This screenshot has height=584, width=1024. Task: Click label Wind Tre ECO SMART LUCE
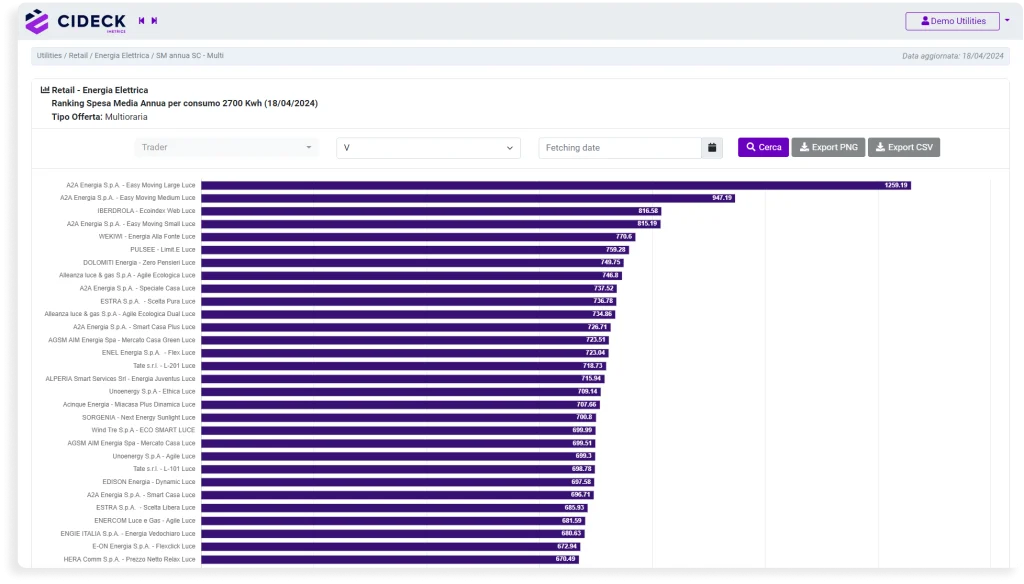coord(143,430)
